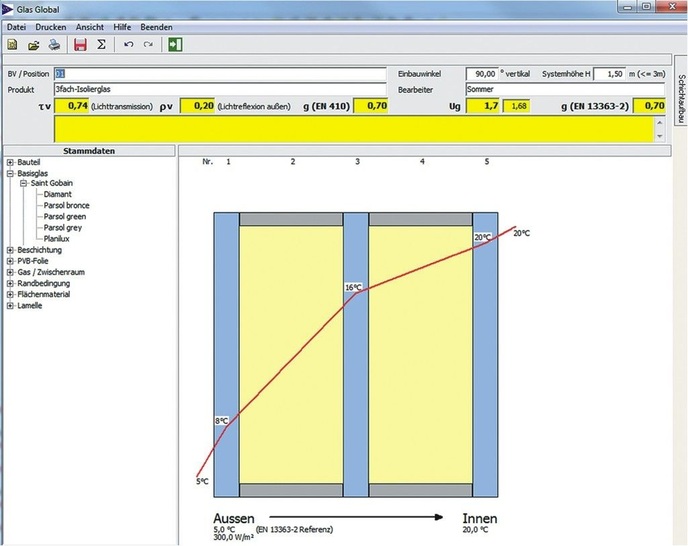The image size is (688, 546).
Task: Print using the printer toolbar icon
Action: pos(54,45)
